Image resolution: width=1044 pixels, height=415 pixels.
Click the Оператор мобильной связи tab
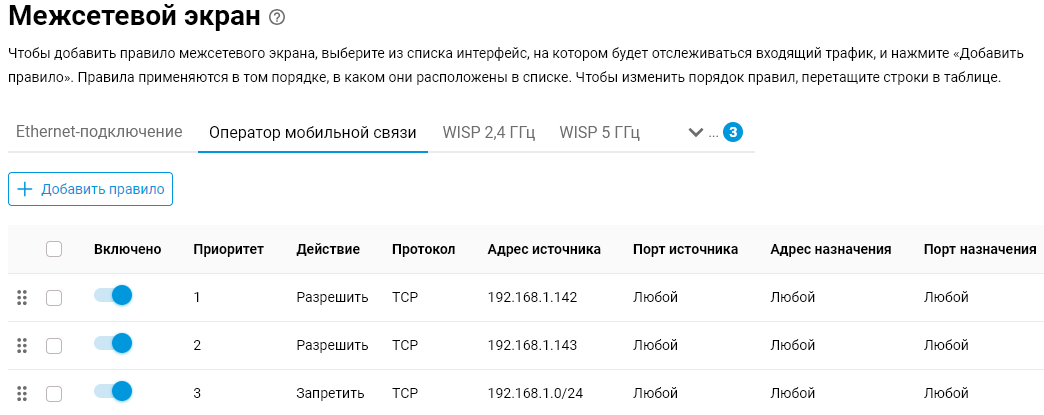313,132
